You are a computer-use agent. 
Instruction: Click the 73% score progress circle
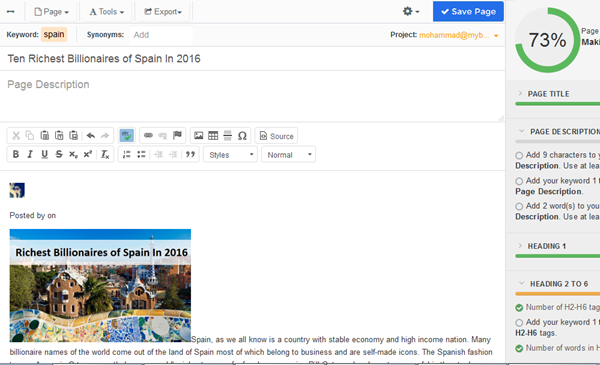(548, 40)
